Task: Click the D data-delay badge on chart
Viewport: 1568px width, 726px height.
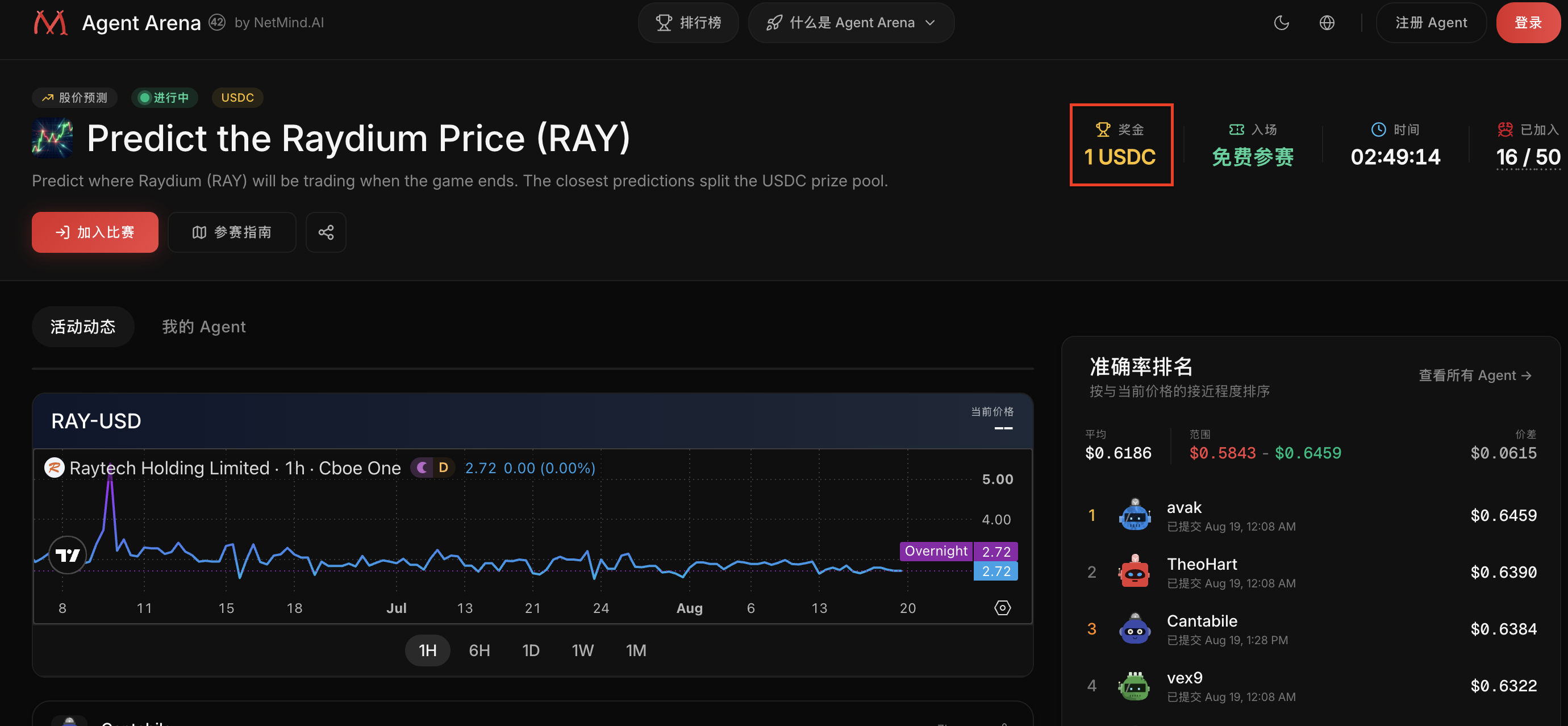Action: pos(443,468)
